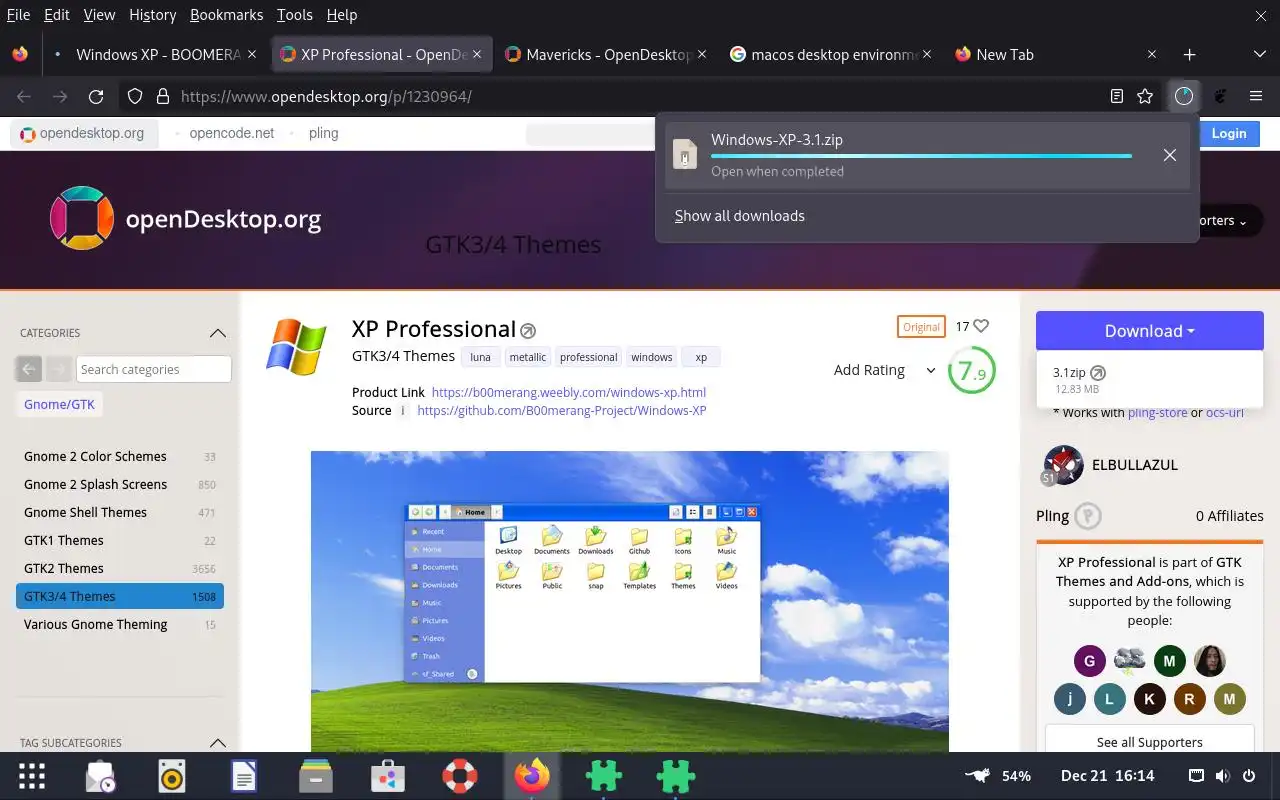Open the b00merang.weebly.com product link
Screen dimensions: 1280x800
click(569, 392)
